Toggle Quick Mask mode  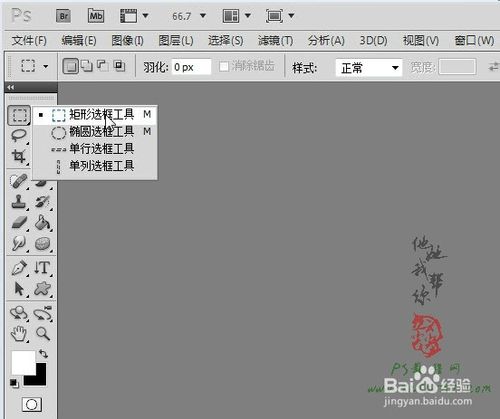pos(32,405)
